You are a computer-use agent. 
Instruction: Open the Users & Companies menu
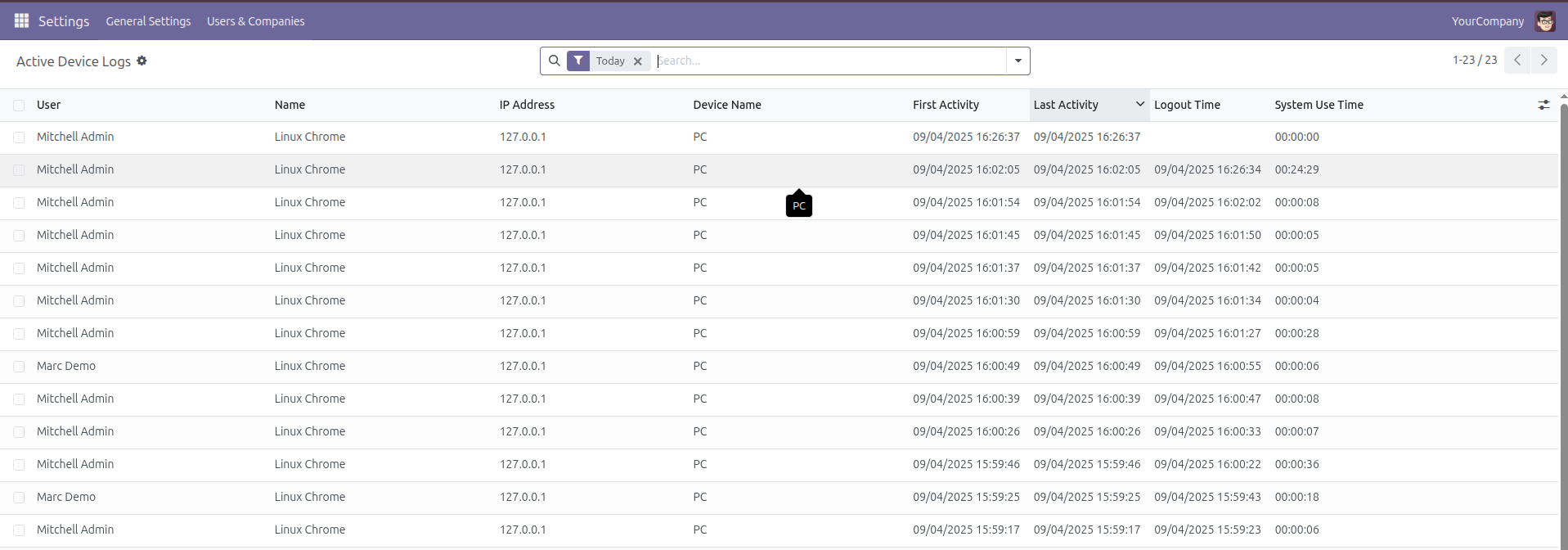tap(255, 21)
